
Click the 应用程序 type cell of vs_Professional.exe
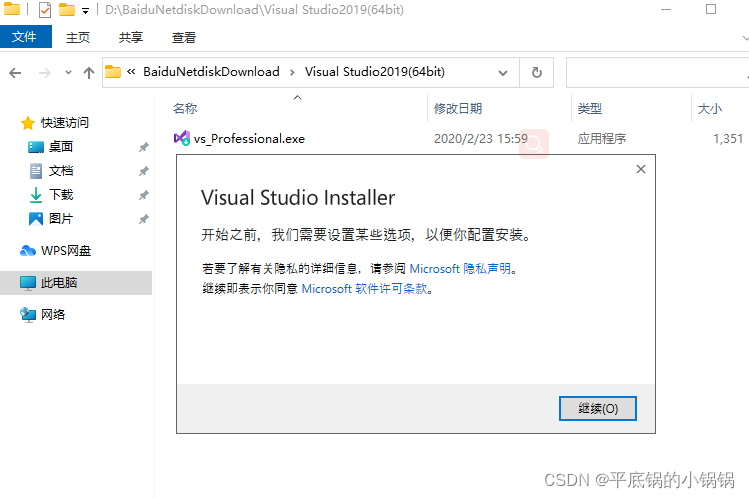tap(601, 138)
